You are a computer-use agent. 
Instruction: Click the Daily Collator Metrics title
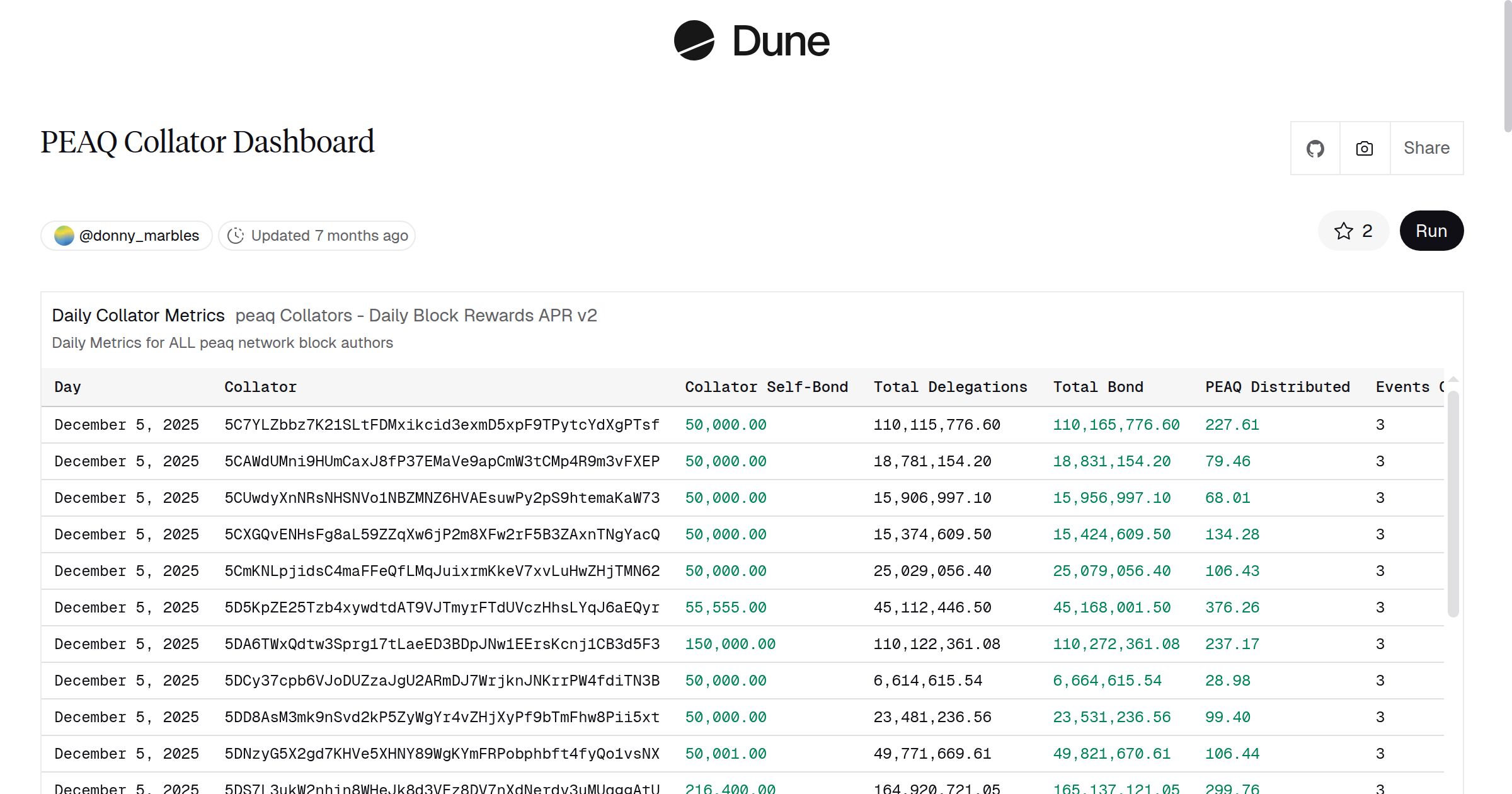tap(138, 315)
